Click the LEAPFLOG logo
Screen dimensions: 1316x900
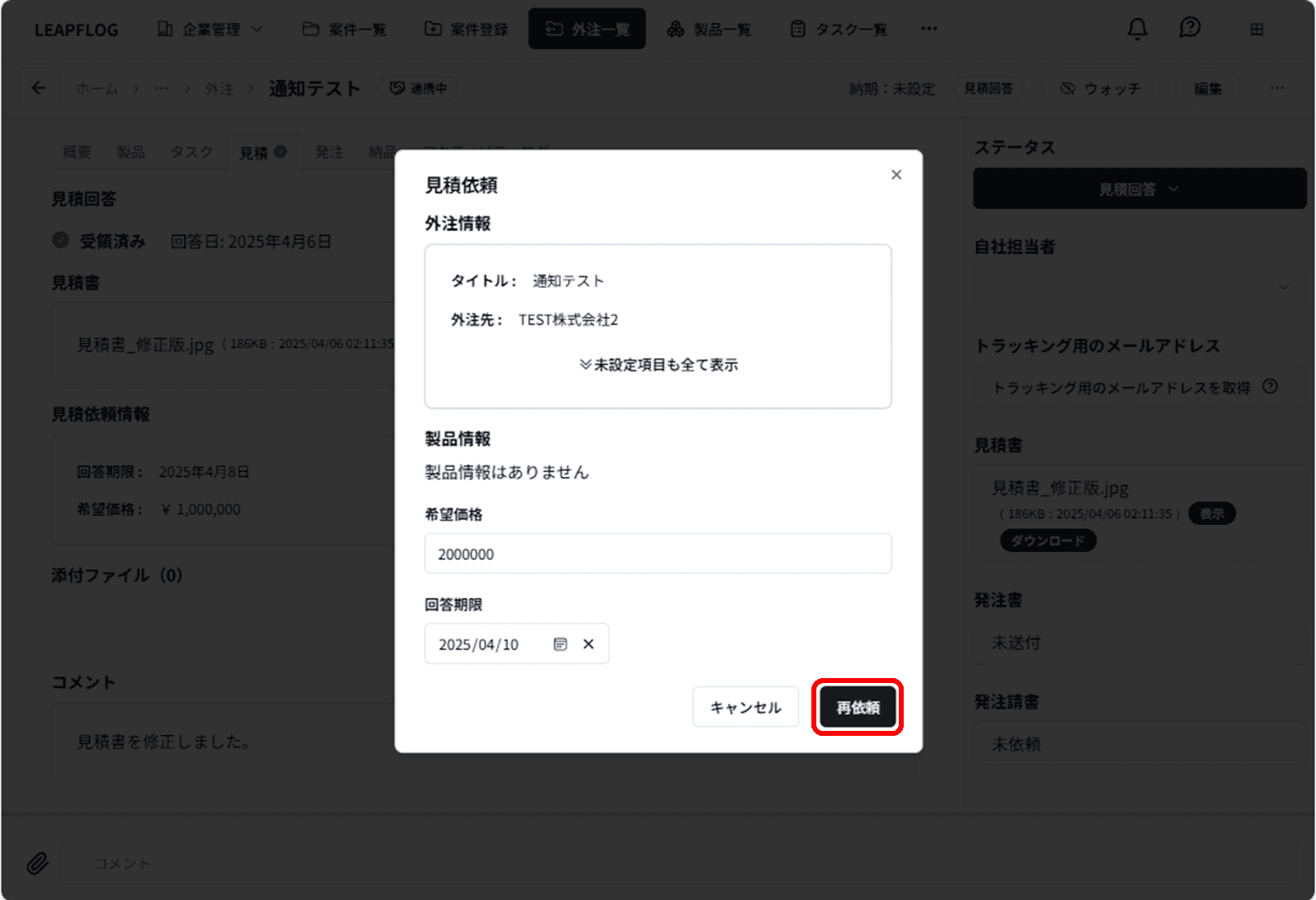tap(76, 30)
